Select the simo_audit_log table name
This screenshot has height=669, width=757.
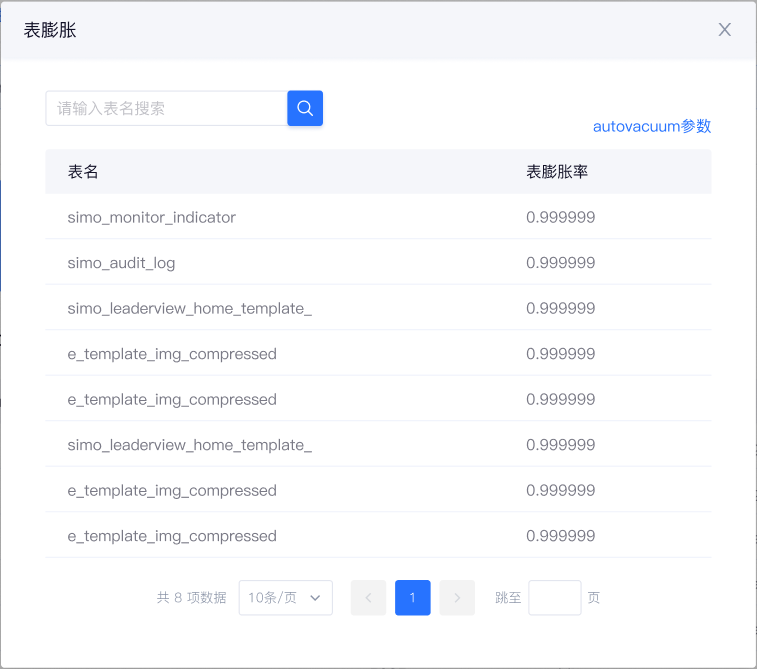(x=122, y=263)
